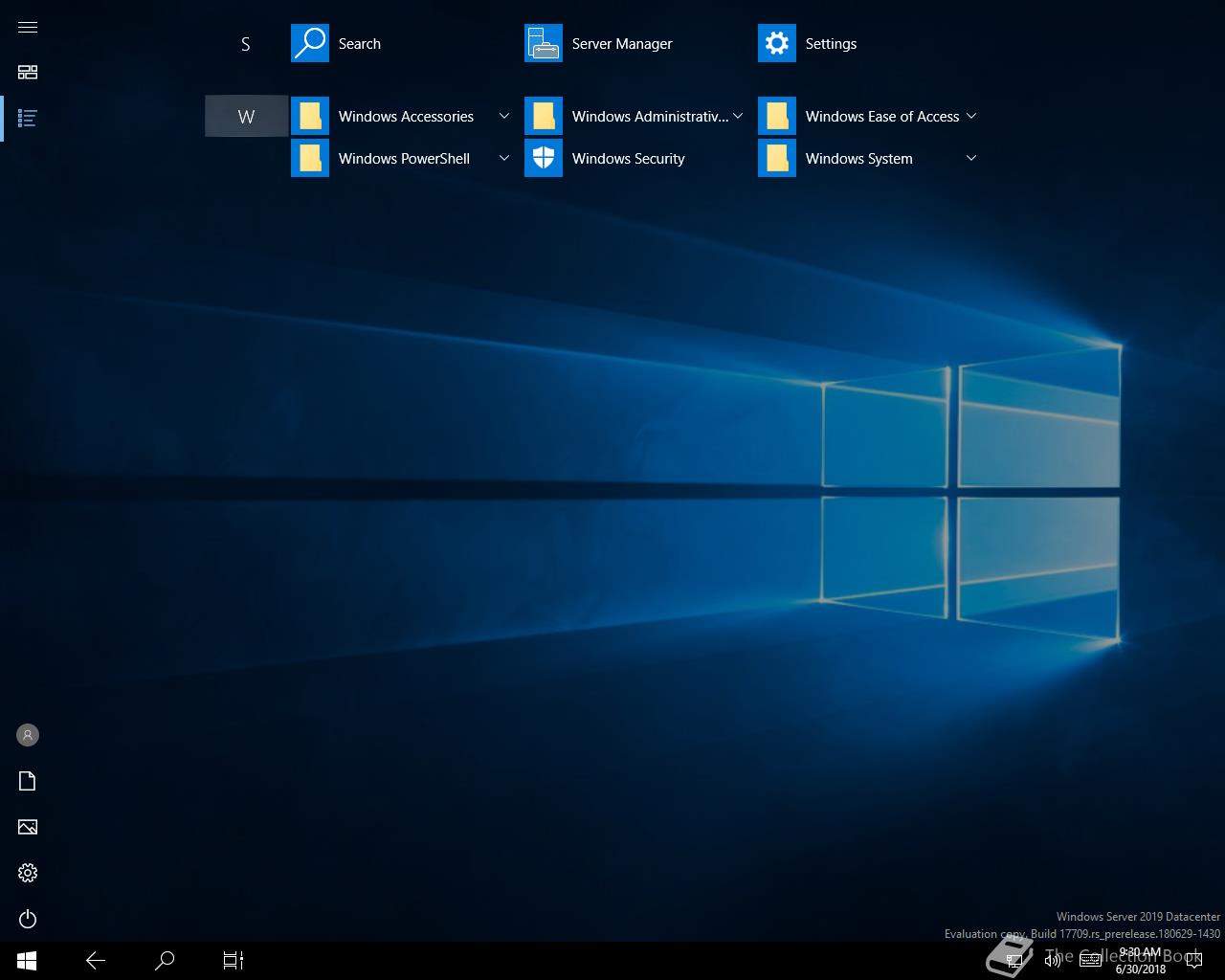
Task: Open Settings gear in Start sidebar
Action: (28, 873)
